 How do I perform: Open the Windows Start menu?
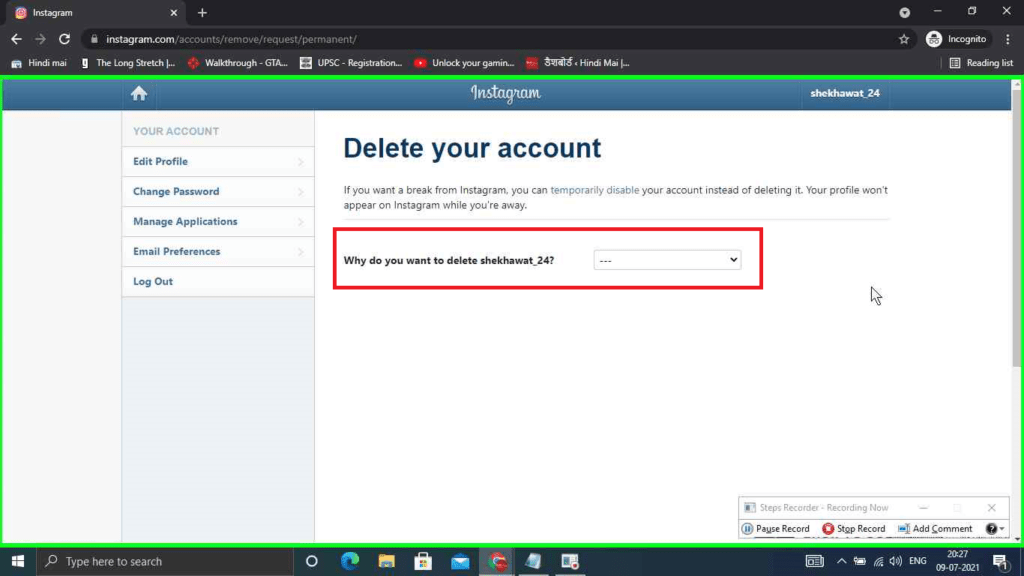tap(18, 561)
